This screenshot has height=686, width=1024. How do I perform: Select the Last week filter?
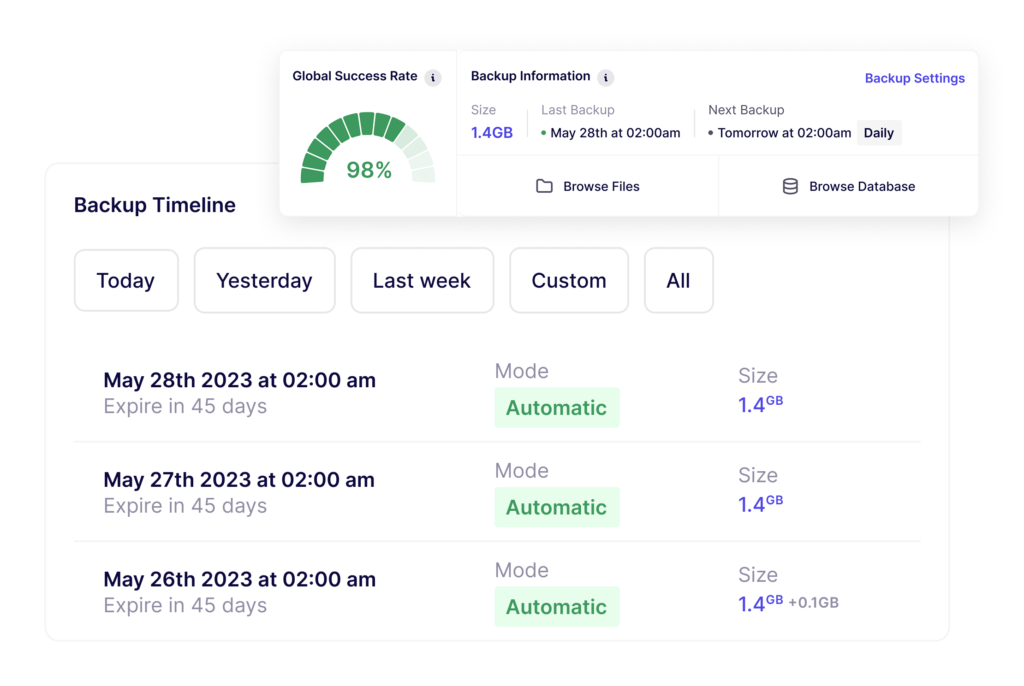click(422, 280)
